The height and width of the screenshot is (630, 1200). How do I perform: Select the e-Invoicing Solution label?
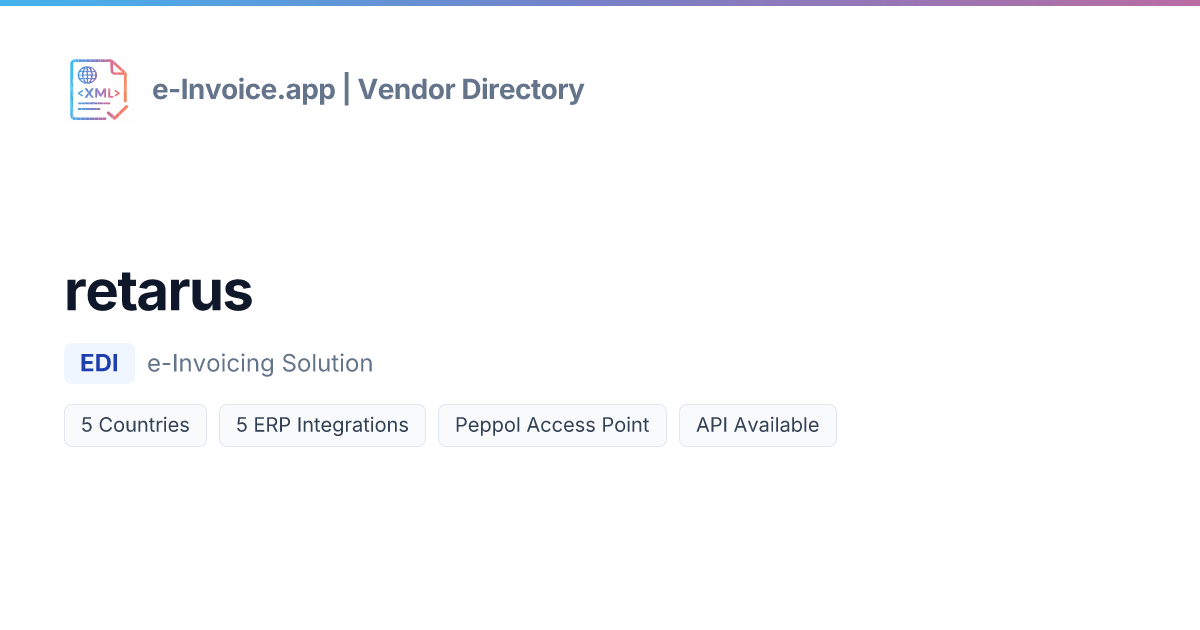point(260,363)
